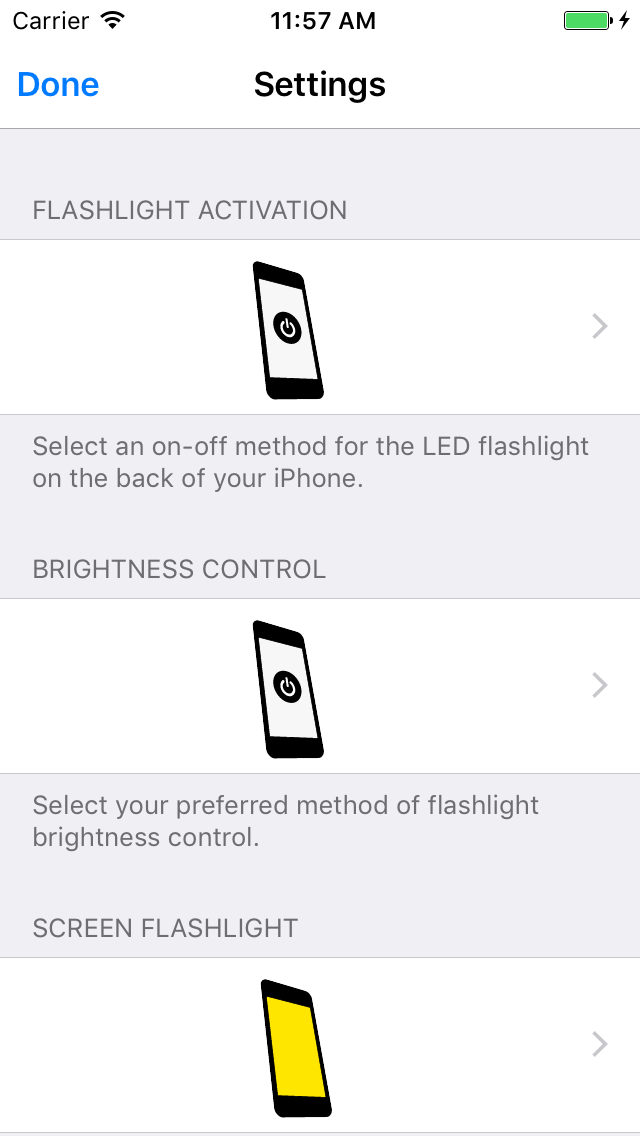
Task: Click the LED flashlight on-off description text
Action: (x=310, y=462)
